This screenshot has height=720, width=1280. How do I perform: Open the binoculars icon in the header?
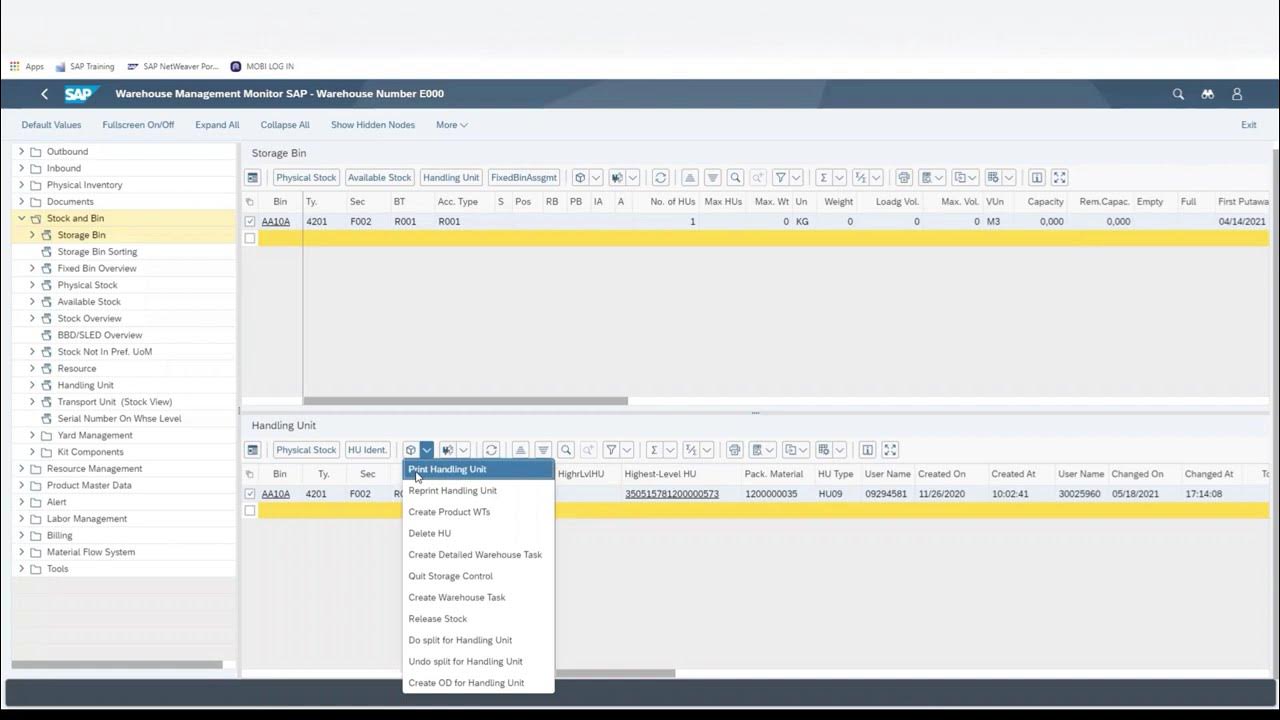(1207, 94)
